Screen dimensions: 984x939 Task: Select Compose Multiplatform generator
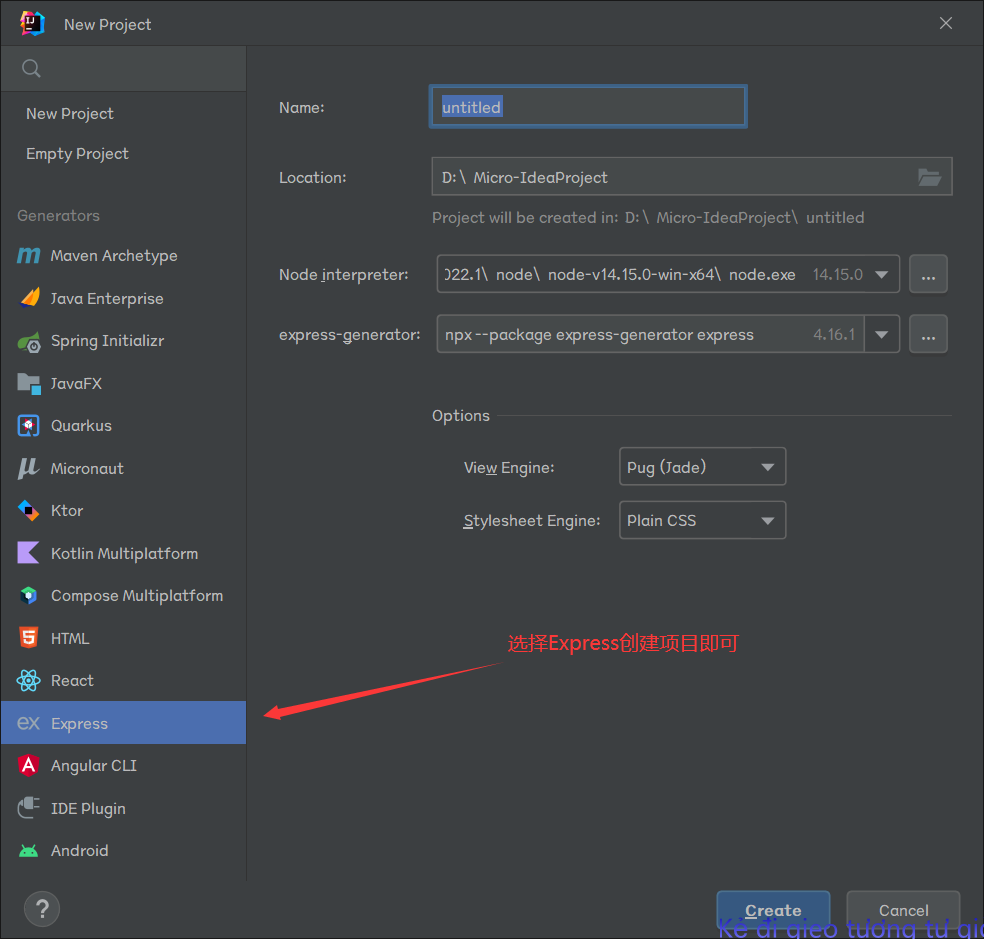[x=123, y=595]
